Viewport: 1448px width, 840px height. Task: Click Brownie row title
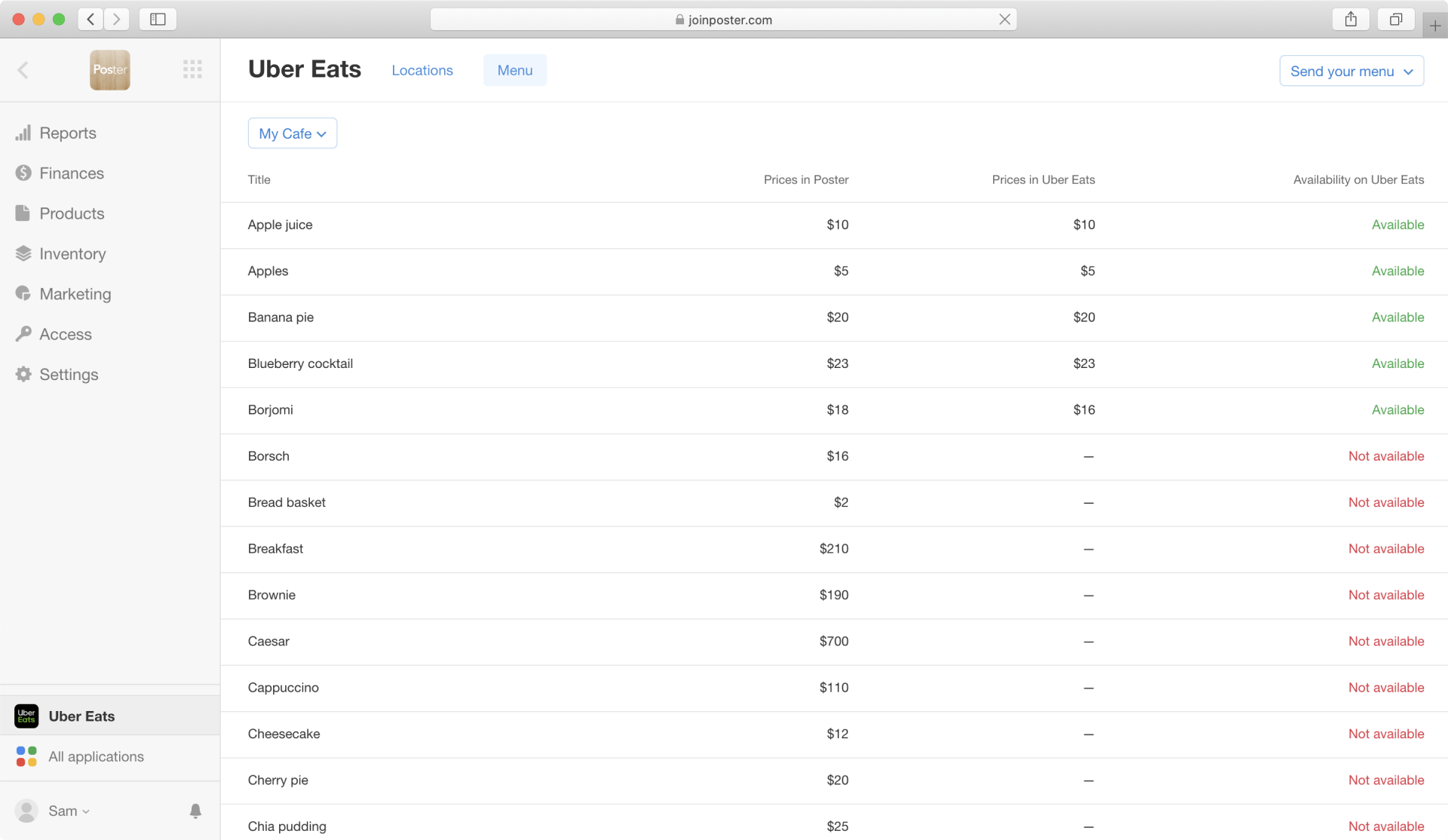(271, 595)
